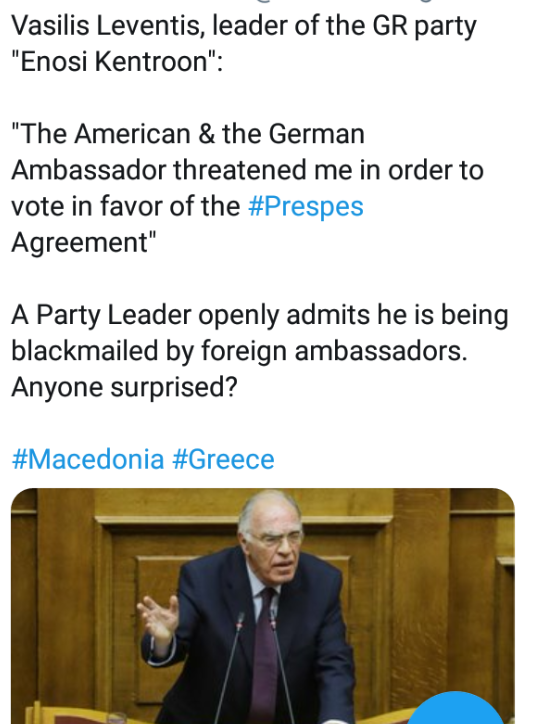Image resolution: width=540 pixels, height=724 pixels.
Task: Tap the #Greece hashtag
Action: pos(223,459)
